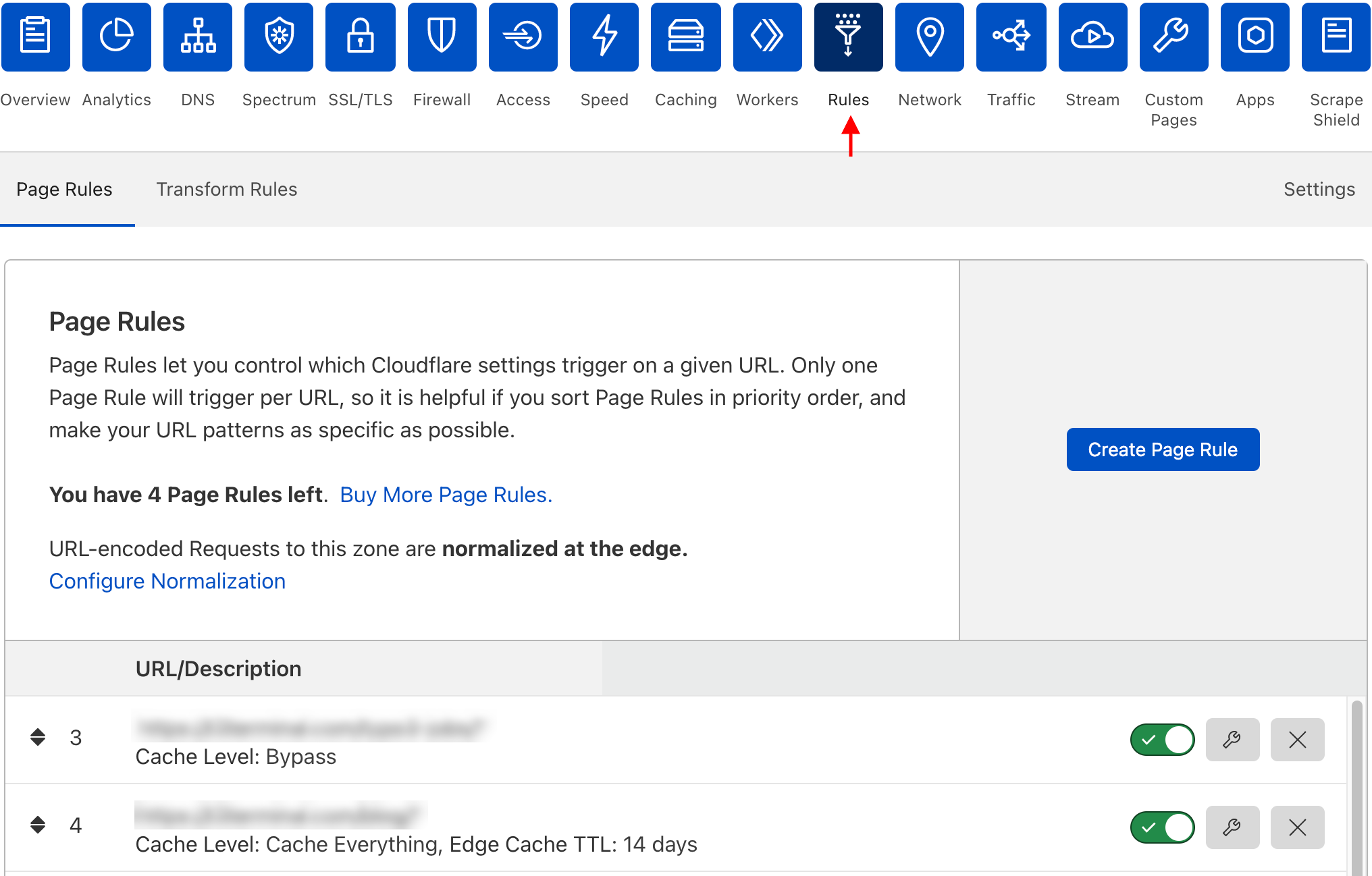Open the Scrape Shield section

click(1336, 36)
